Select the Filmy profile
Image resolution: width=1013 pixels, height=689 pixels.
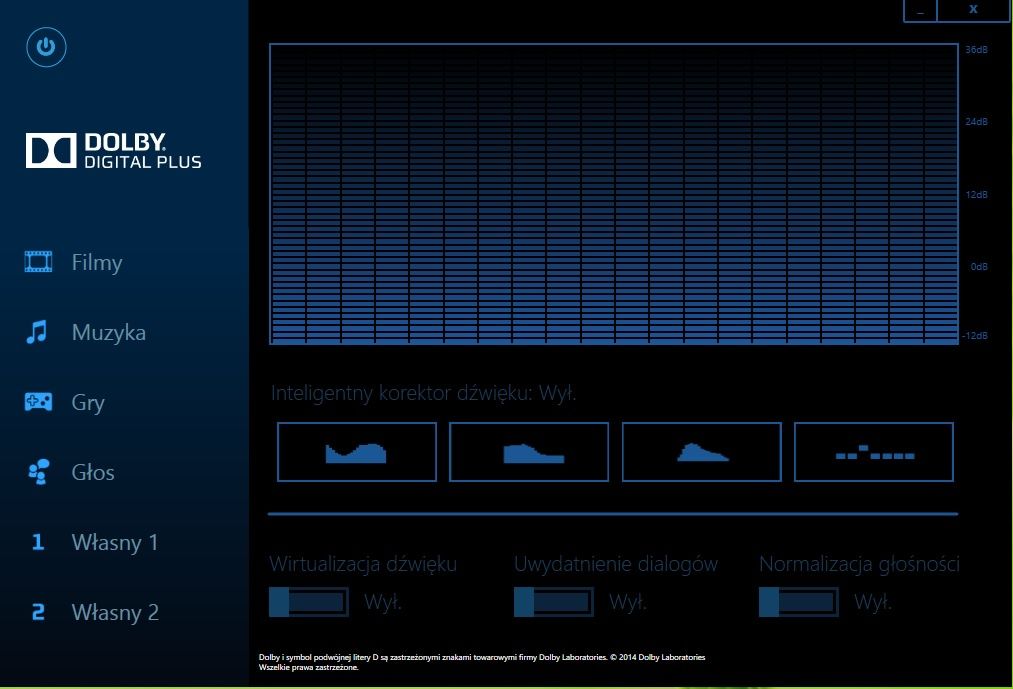coord(97,262)
